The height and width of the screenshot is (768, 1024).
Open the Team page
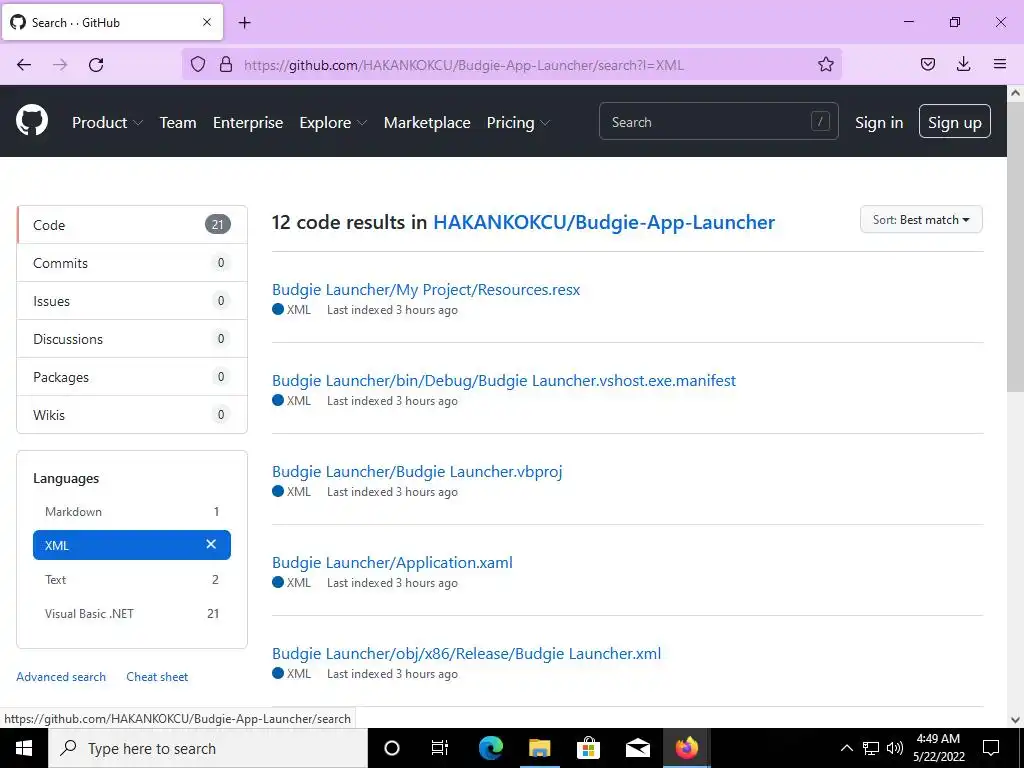pos(178,123)
